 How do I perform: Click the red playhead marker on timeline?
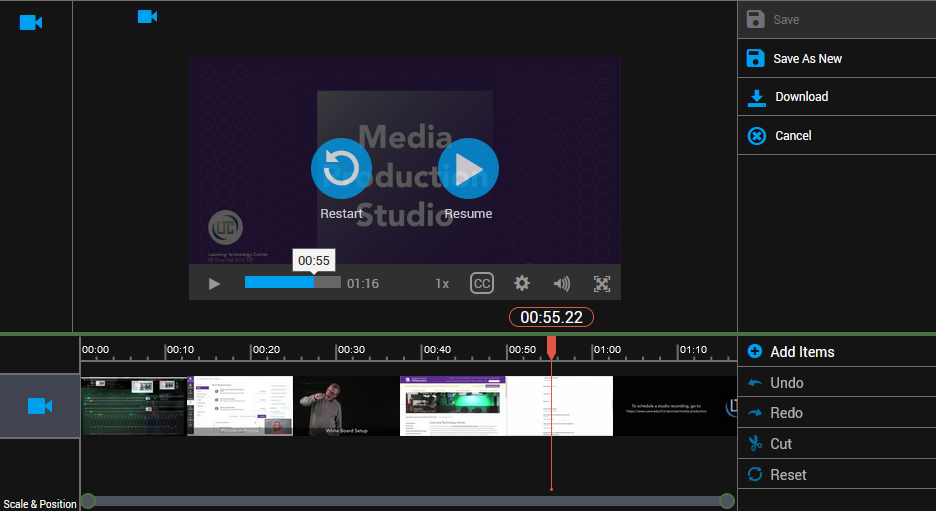552,347
